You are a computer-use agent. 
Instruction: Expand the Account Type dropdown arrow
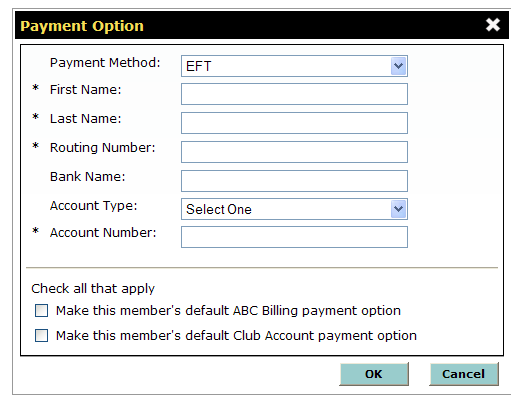click(398, 209)
